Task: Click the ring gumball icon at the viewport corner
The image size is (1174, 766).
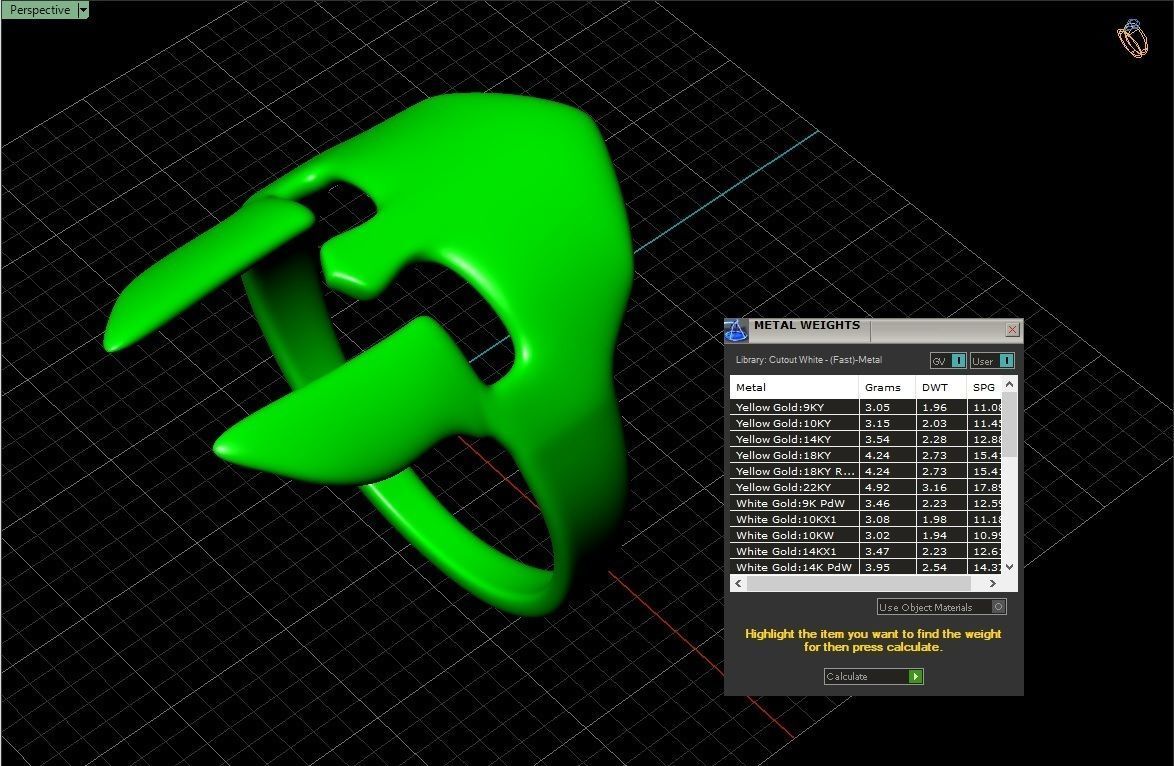Action: coord(1133,38)
